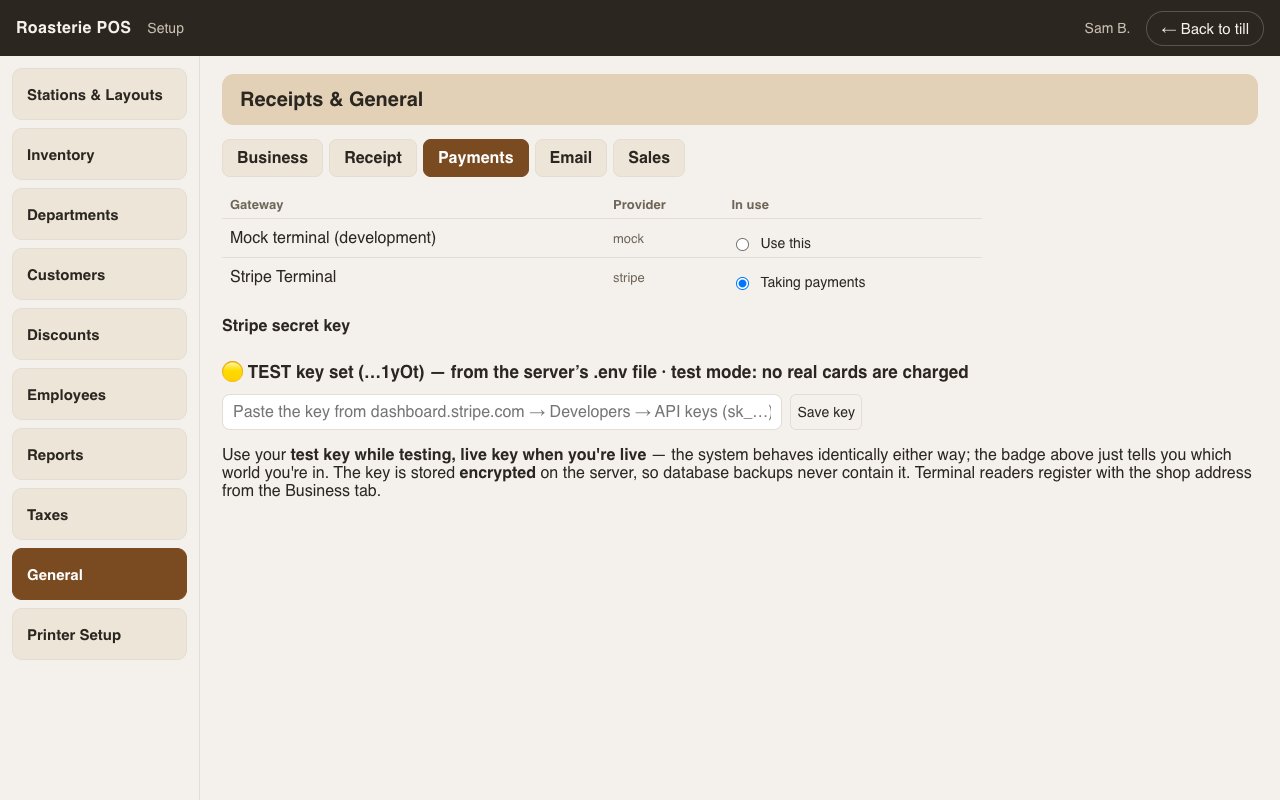The height and width of the screenshot is (800, 1280).
Task: Switch to the Business tab
Action: coord(272,158)
